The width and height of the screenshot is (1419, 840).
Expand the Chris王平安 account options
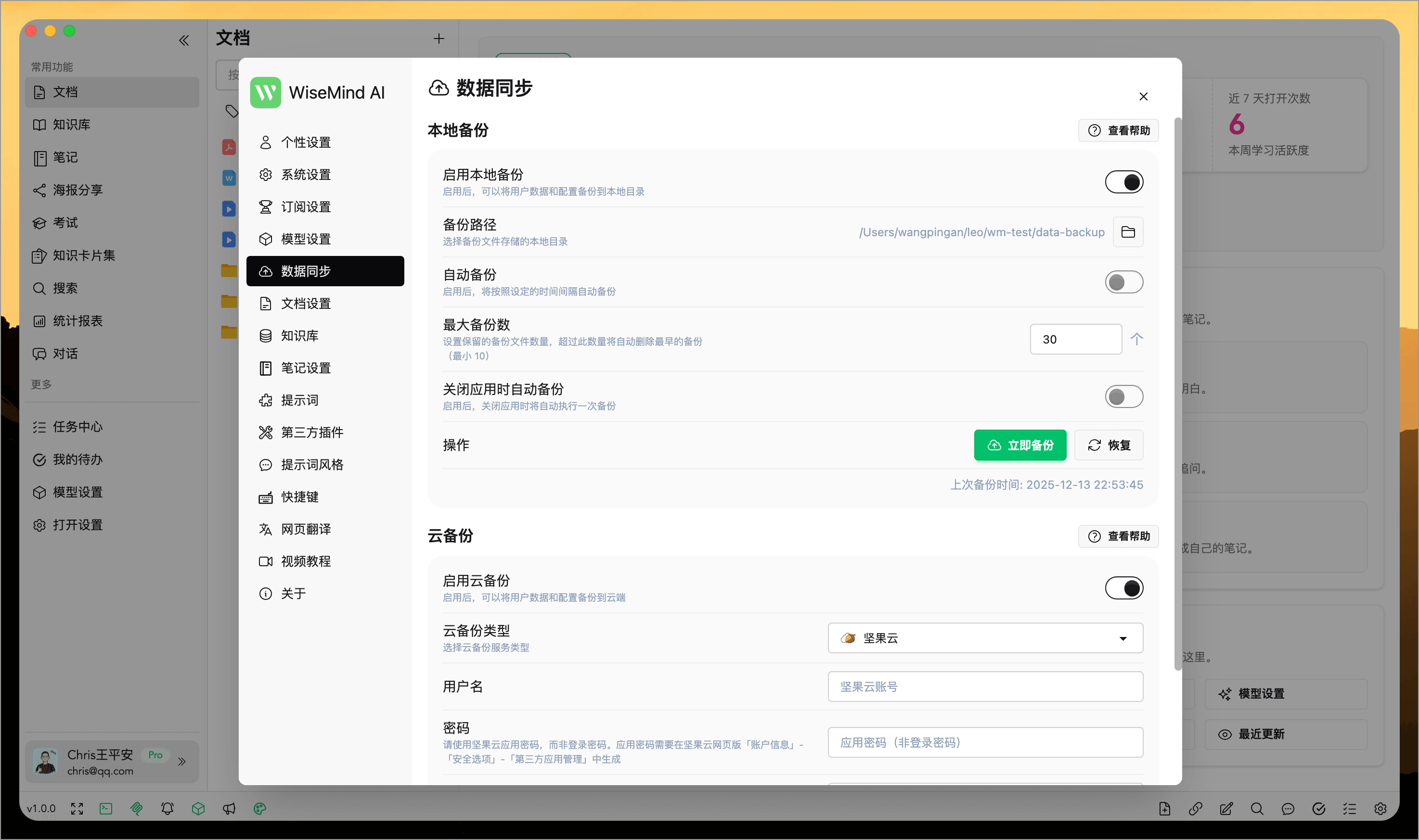click(182, 762)
